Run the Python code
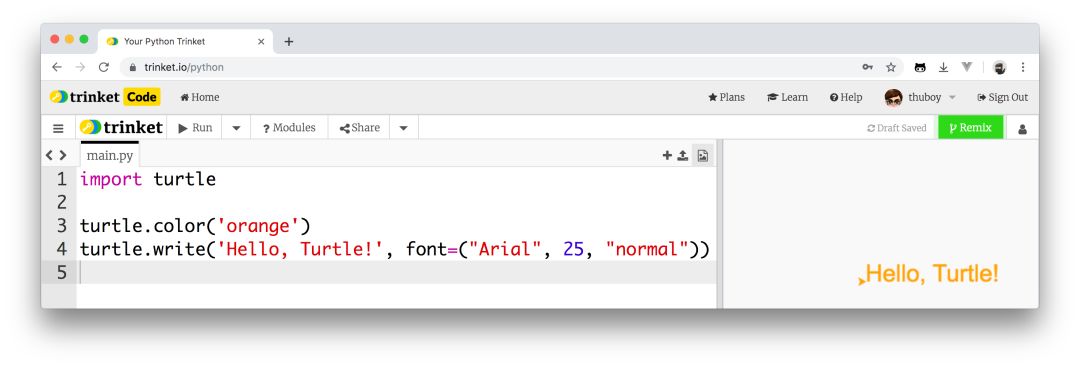Image resolution: width=1080 pixels, height=367 pixels. [x=195, y=128]
